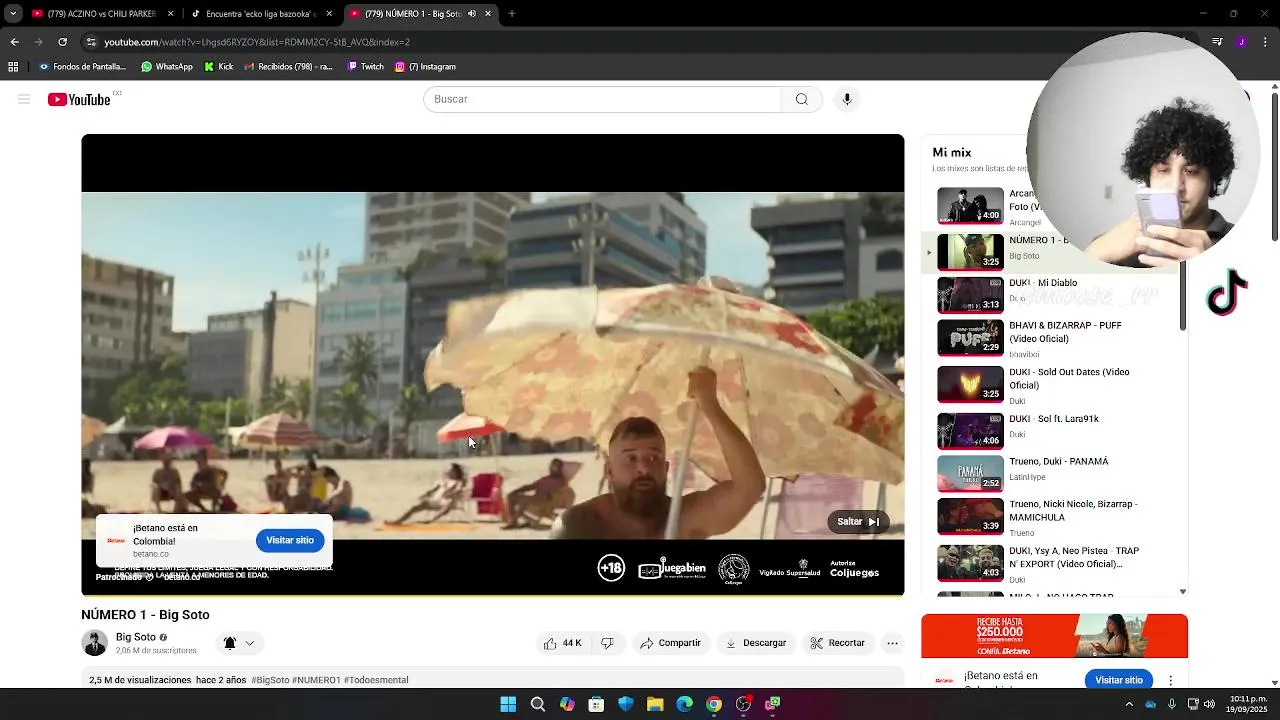Close the Encuentra 'ecko liga bazooka' tab
This screenshot has height=720, width=1280.
click(329, 14)
